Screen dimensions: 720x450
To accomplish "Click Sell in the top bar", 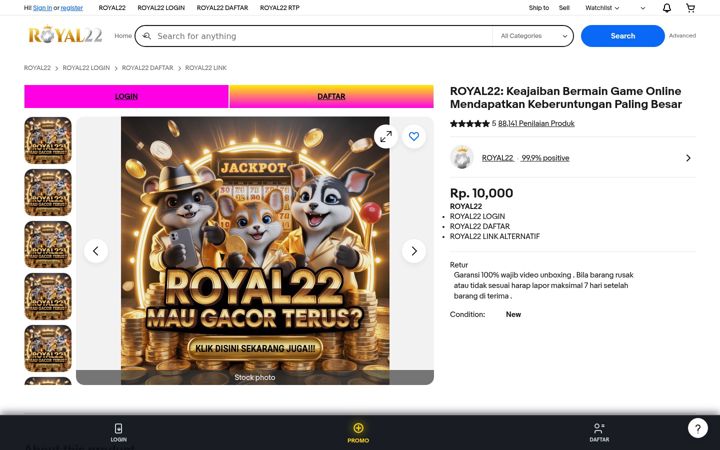I will point(564,8).
